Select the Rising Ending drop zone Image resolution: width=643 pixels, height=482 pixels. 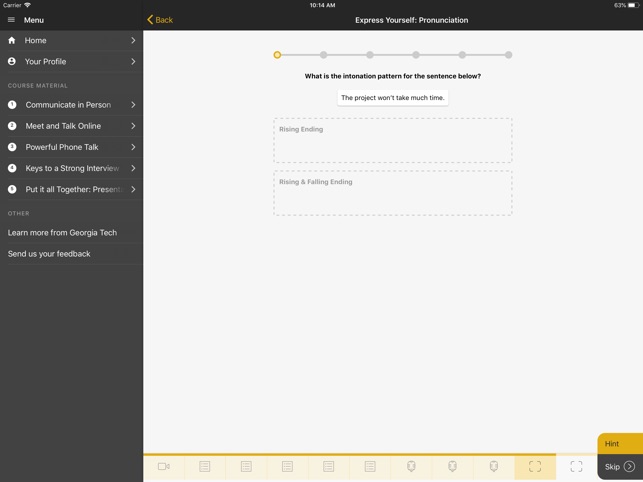tap(392, 141)
